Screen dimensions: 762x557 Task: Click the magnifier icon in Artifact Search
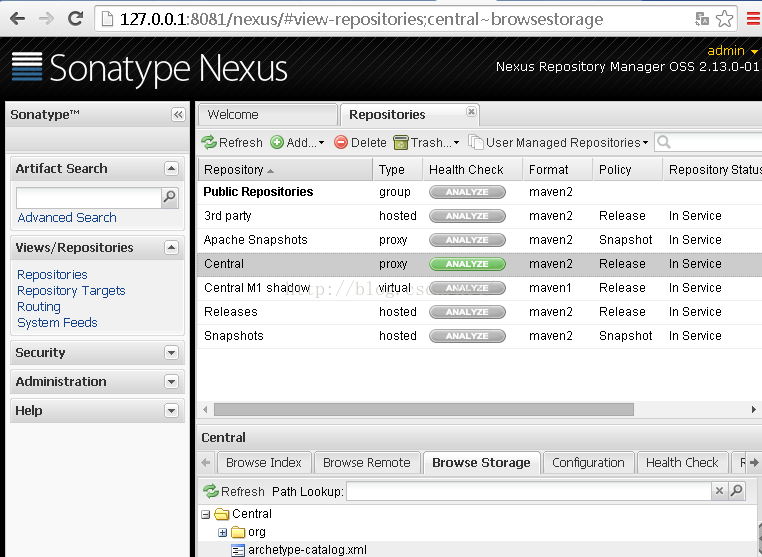coord(170,198)
